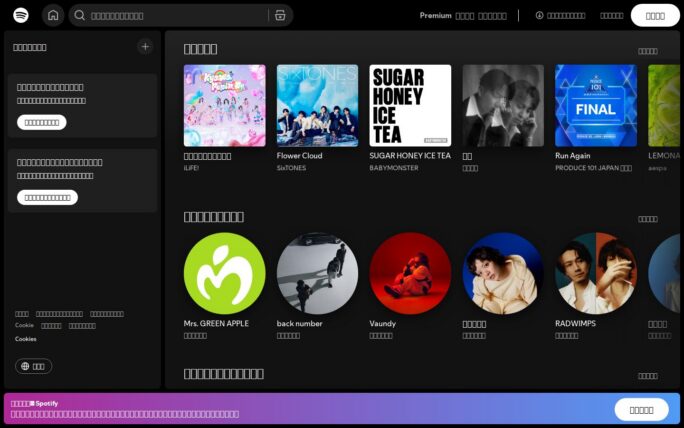Click show all link for artists section
Image resolution: width=684 pixels, height=428 pixels.
pos(647,219)
